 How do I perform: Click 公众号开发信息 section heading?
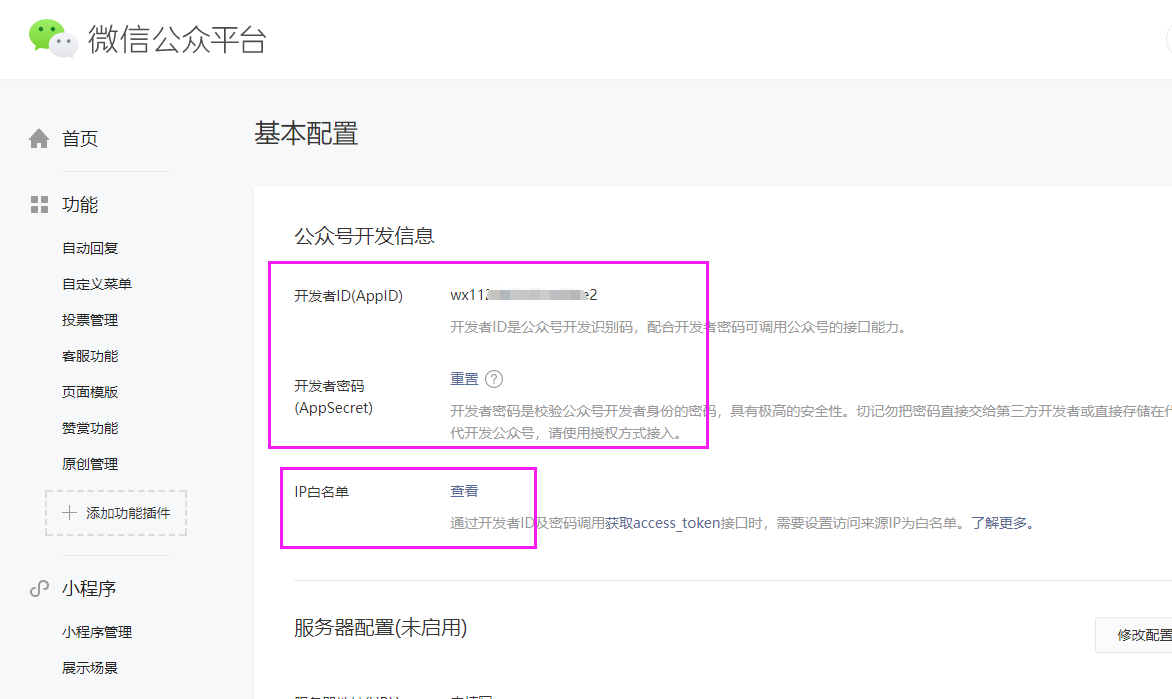coord(364,236)
